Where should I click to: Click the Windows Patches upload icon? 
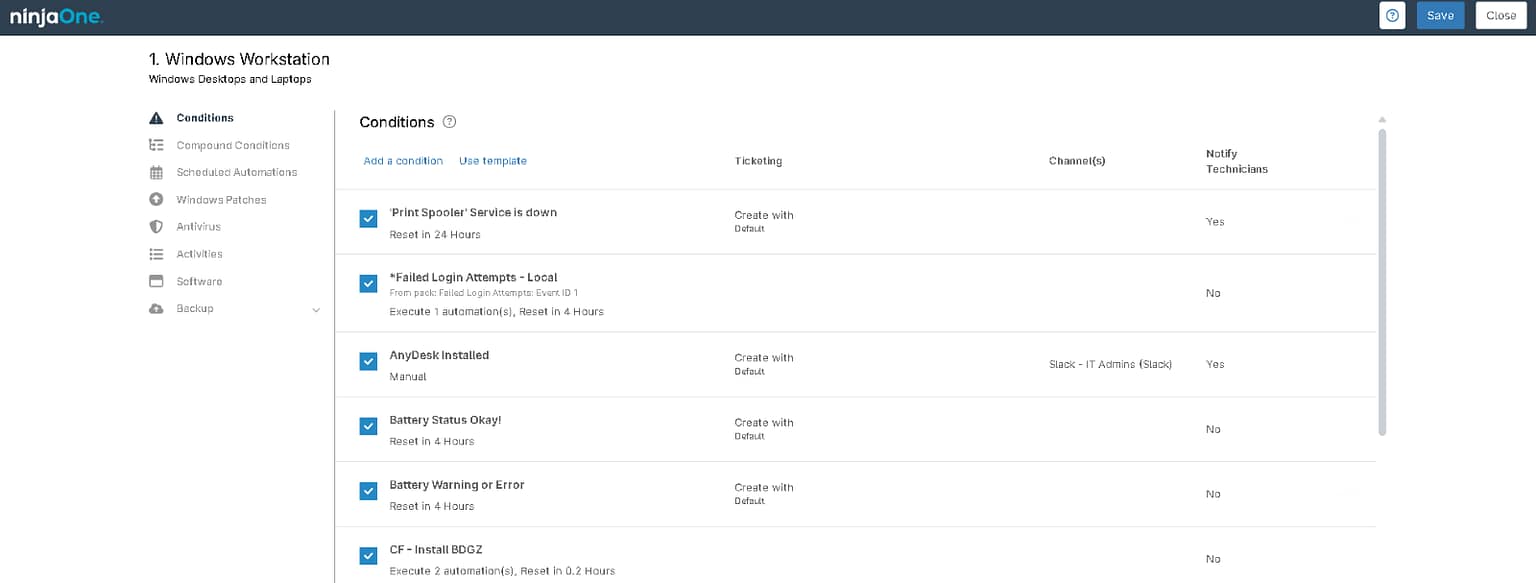pos(156,200)
